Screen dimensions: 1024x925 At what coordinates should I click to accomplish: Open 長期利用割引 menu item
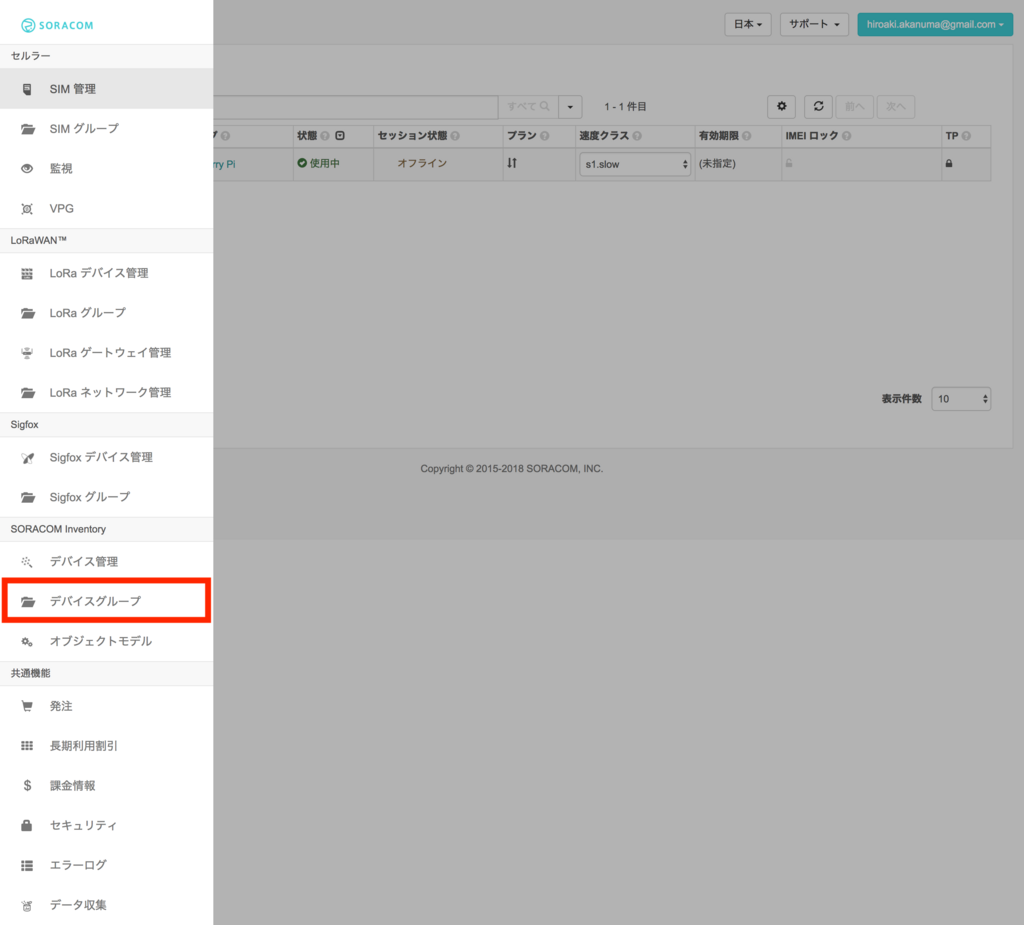[106, 745]
